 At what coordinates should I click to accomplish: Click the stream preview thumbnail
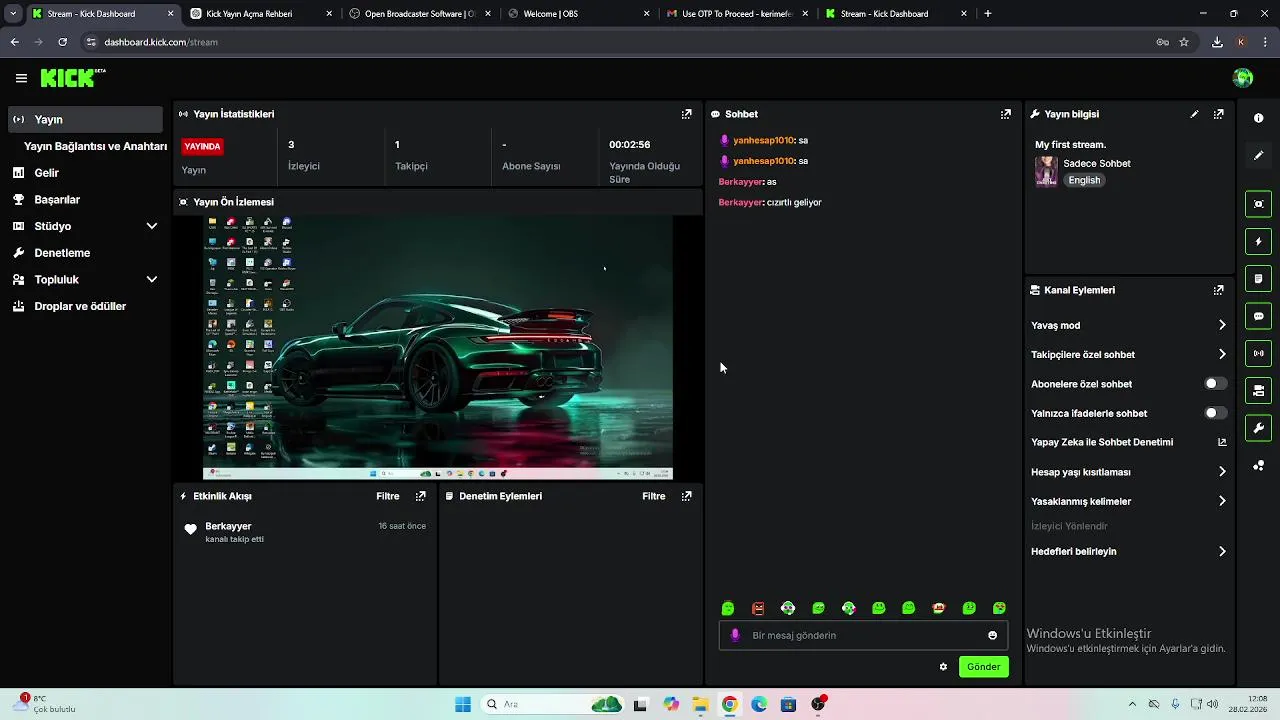coord(438,347)
